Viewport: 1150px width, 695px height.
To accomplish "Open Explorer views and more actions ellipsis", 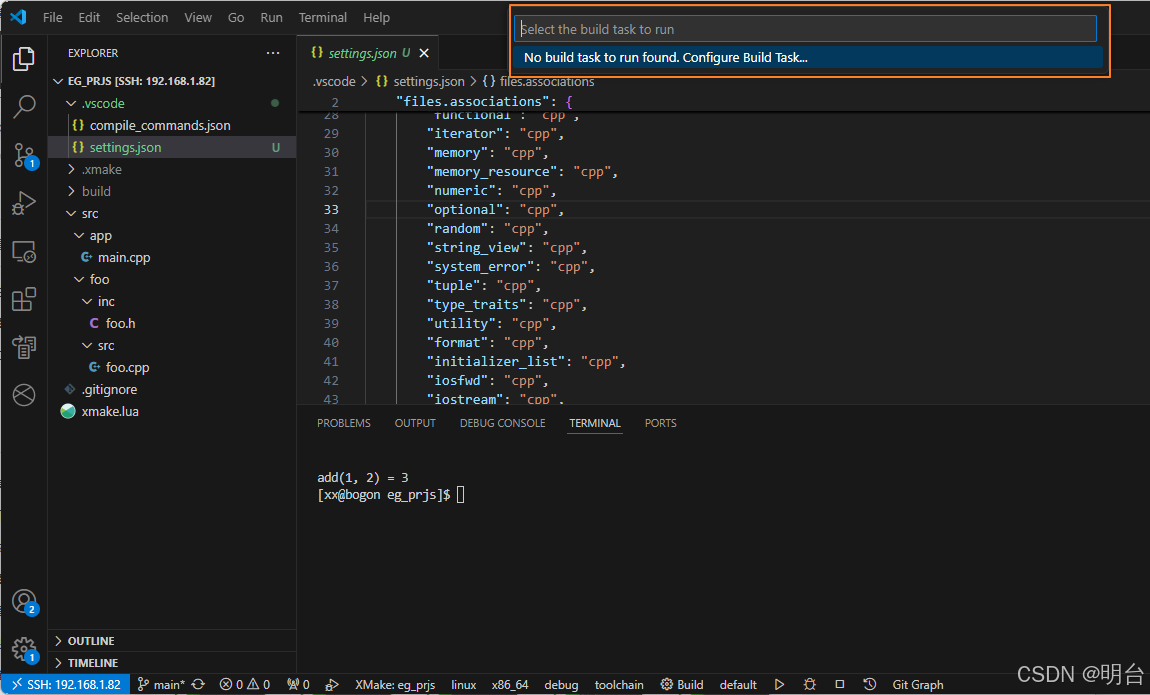I will point(273,53).
